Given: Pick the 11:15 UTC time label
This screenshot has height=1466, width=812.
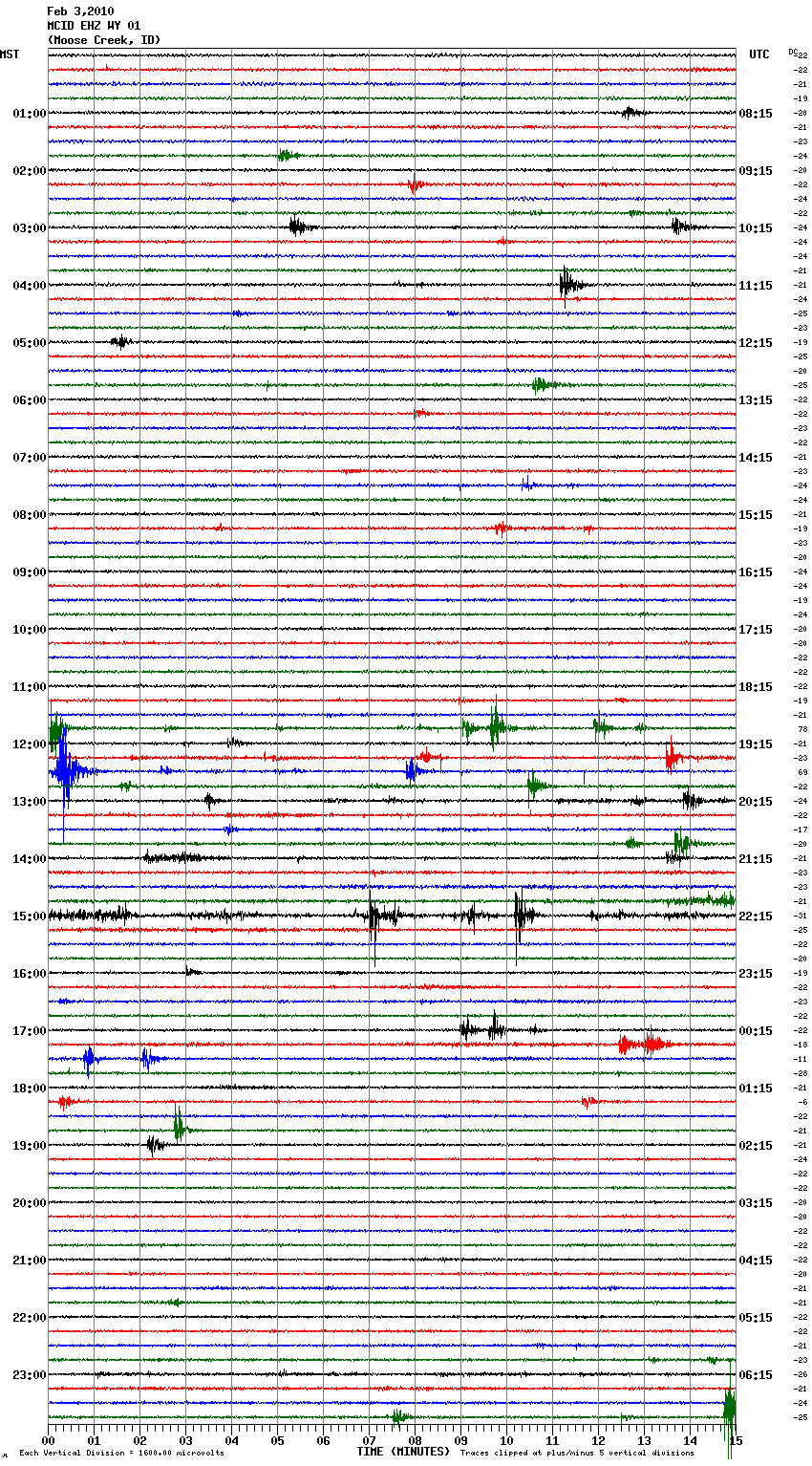Looking at the screenshot, I should coord(756,286).
